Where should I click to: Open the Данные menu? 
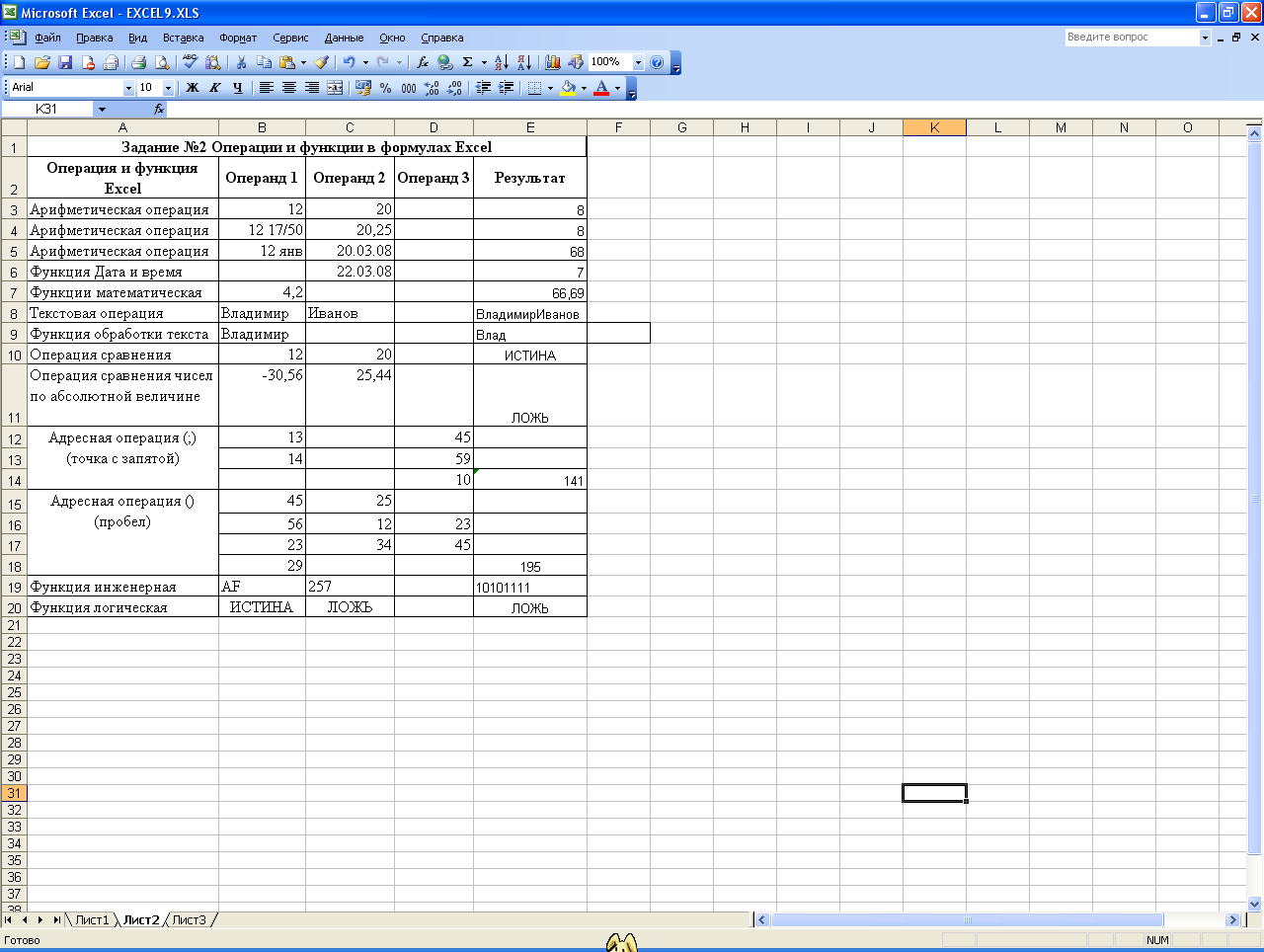pos(344,38)
